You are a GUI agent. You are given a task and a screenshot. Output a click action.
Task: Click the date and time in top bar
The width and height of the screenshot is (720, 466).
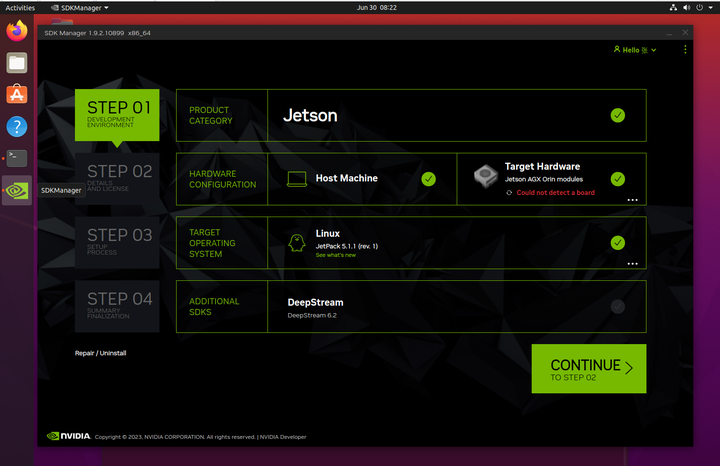pos(377,7)
